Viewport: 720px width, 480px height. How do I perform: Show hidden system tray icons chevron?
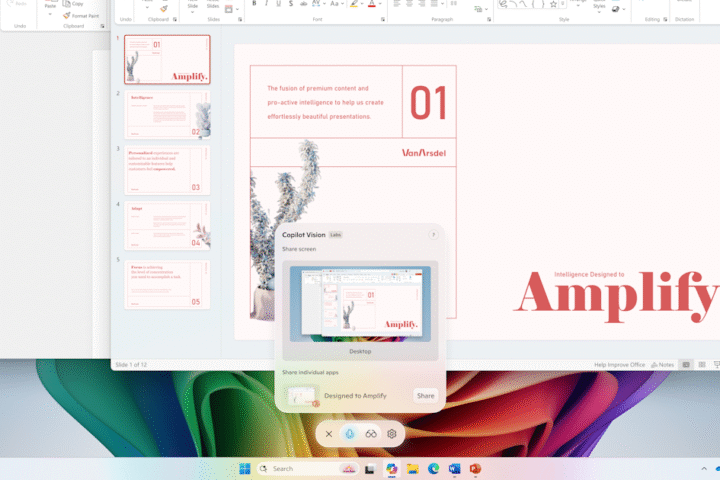(703, 469)
